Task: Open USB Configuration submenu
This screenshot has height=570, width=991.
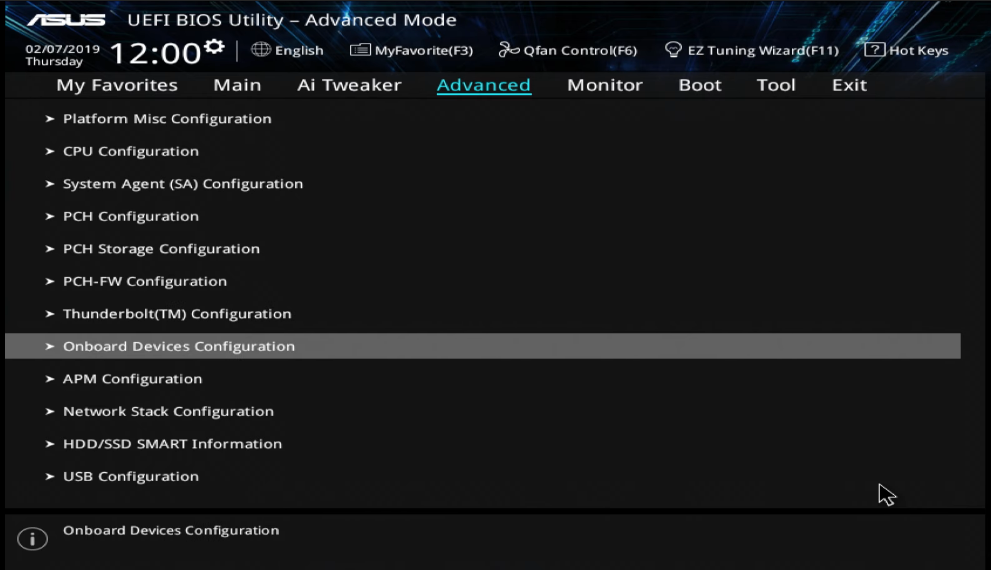Action: (131, 476)
